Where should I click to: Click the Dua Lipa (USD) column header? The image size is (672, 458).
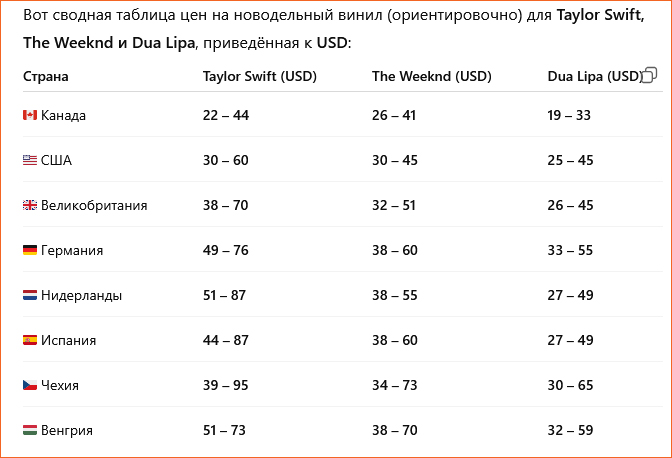(x=594, y=77)
